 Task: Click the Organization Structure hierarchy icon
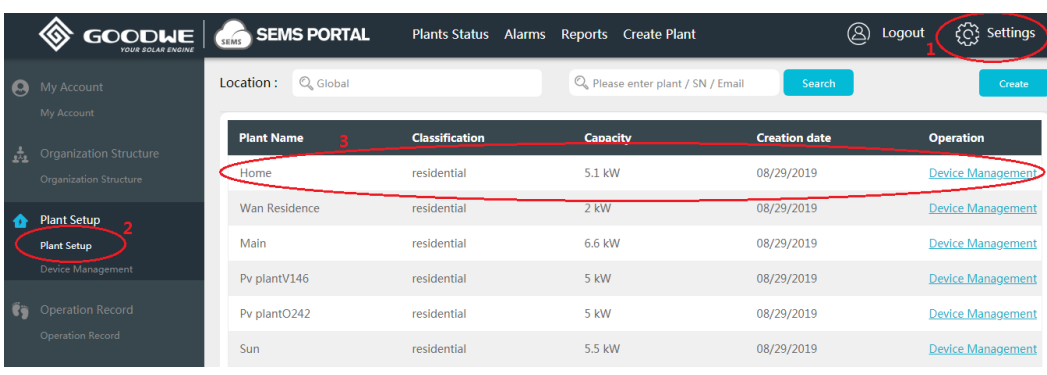point(21,155)
